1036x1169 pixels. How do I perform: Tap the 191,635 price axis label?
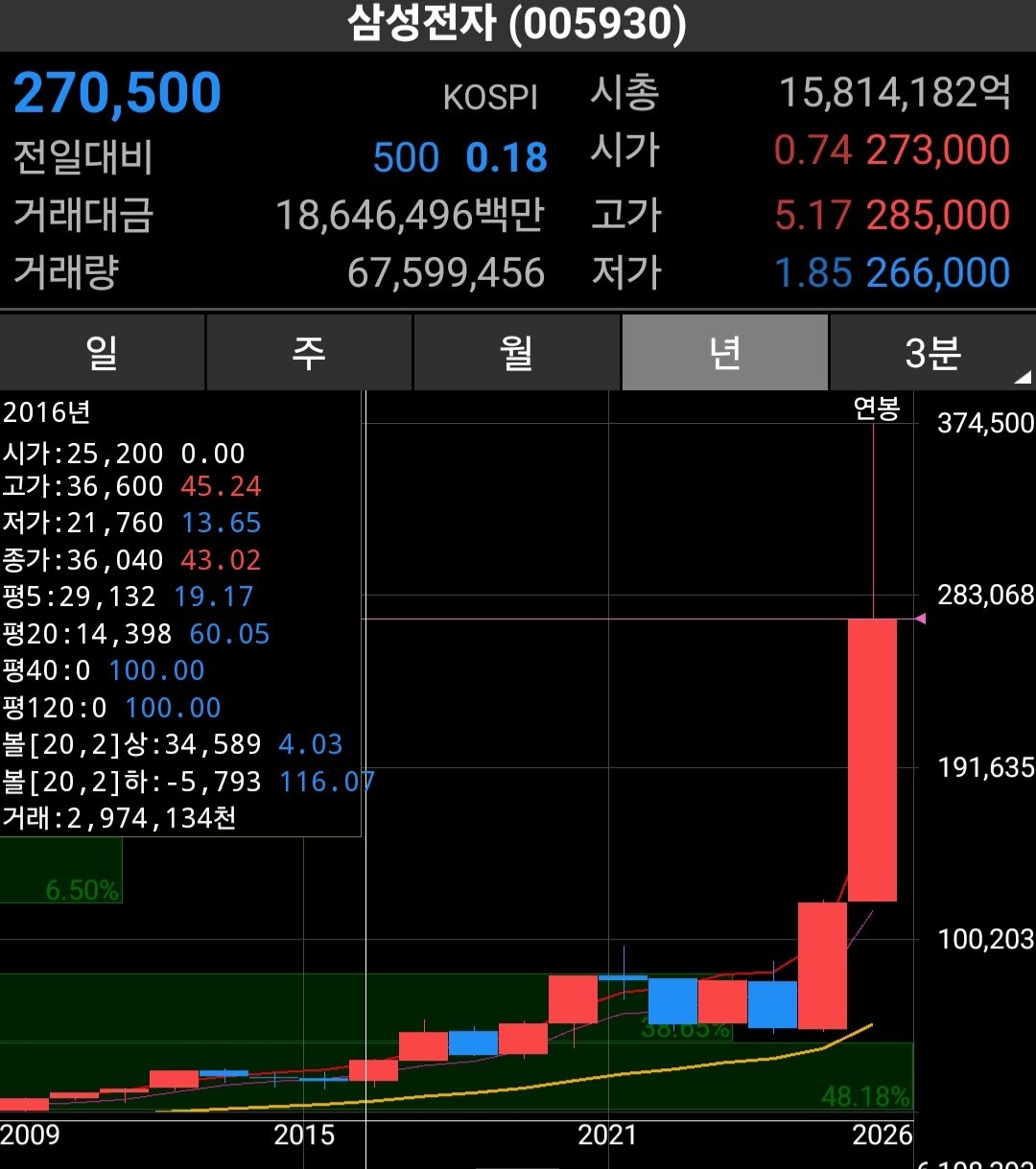(x=985, y=767)
